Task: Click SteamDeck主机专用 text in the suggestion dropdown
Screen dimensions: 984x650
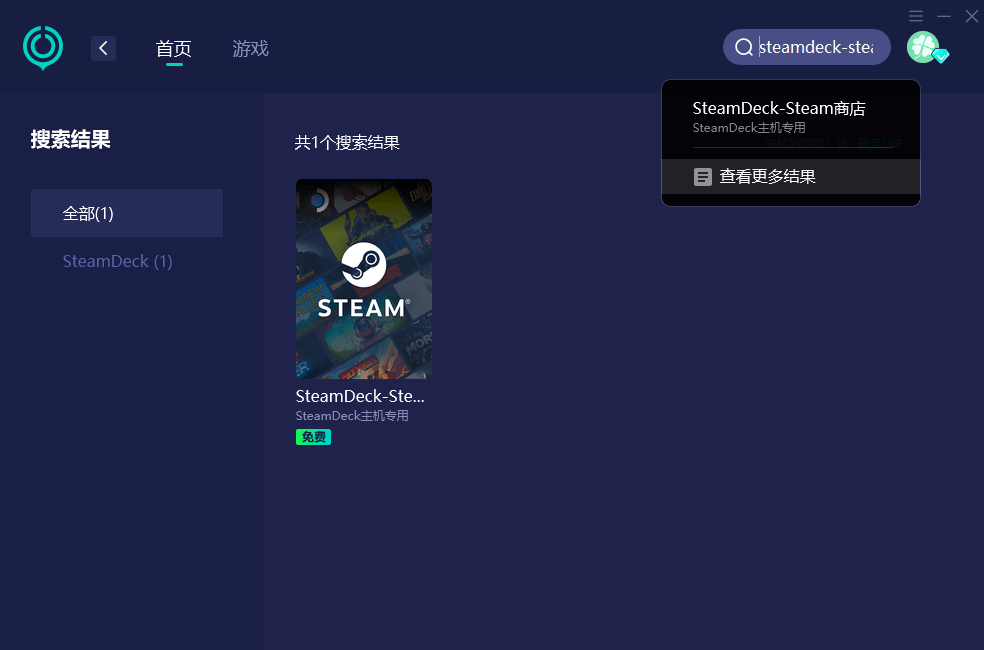Action: coord(749,128)
